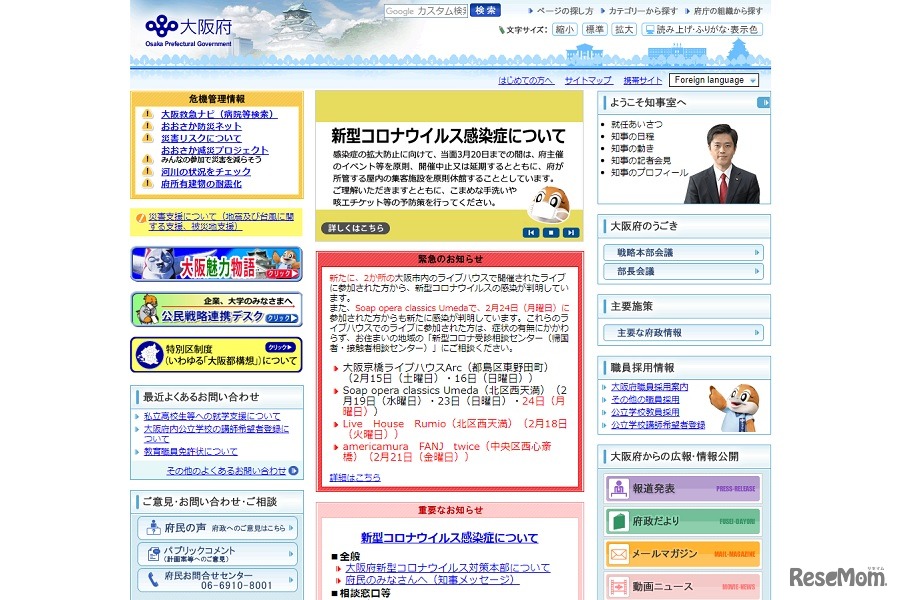Select 標準 standard text size
Viewport: 900px width, 600px height.
(594, 29)
